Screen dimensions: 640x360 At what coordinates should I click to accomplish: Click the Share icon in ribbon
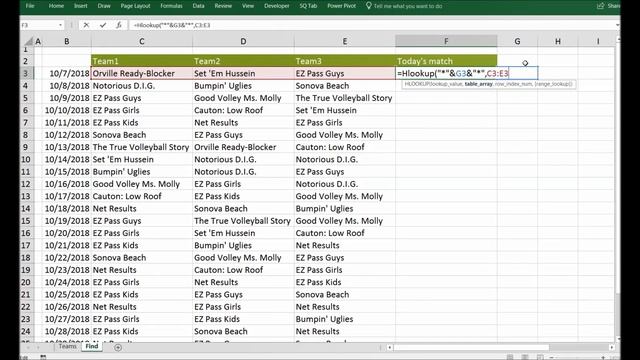(600, 6)
